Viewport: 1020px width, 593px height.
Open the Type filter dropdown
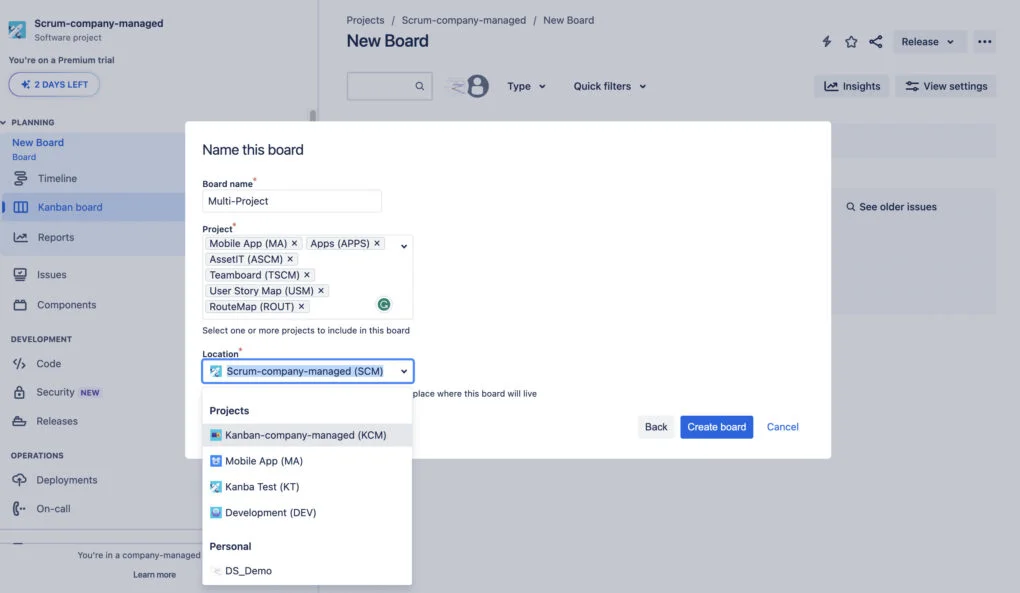point(526,86)
